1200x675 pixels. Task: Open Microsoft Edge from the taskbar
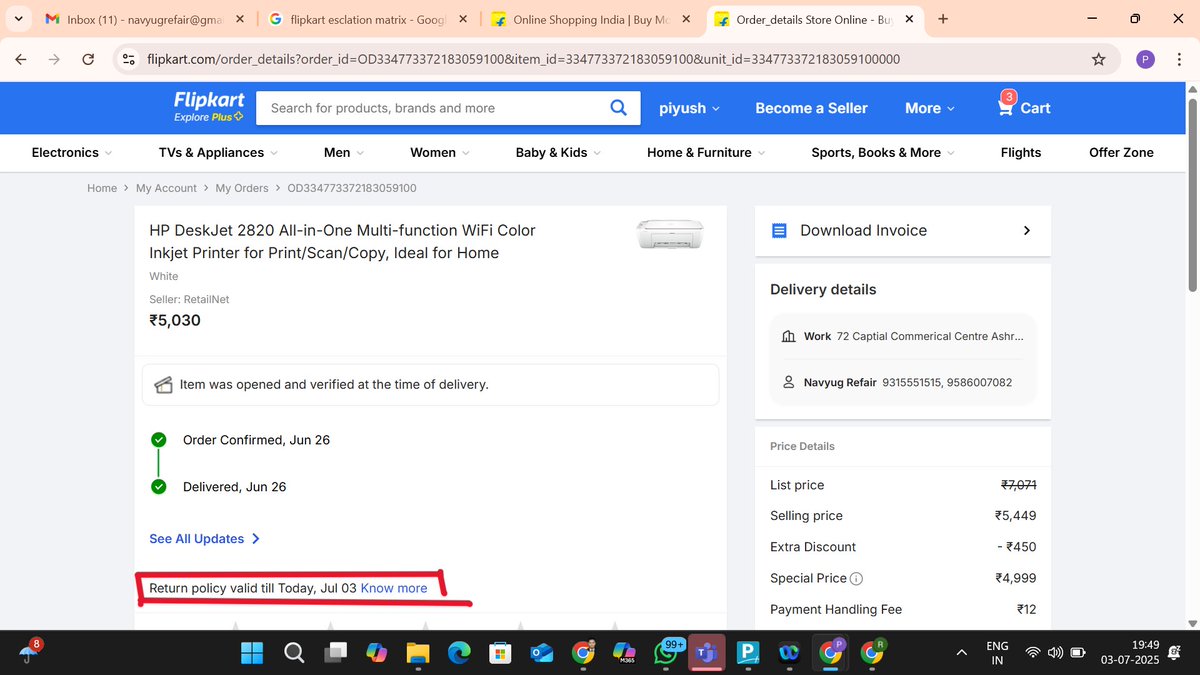click(459, 653)
